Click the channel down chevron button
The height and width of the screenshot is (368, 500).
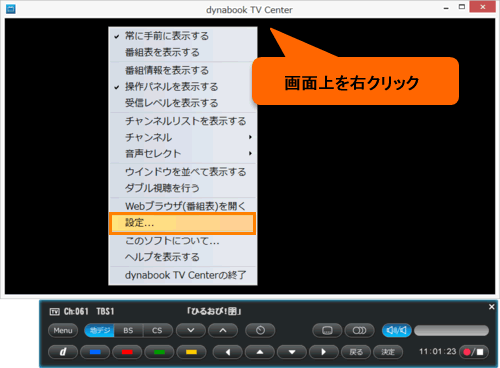click(x=191, y=330)
